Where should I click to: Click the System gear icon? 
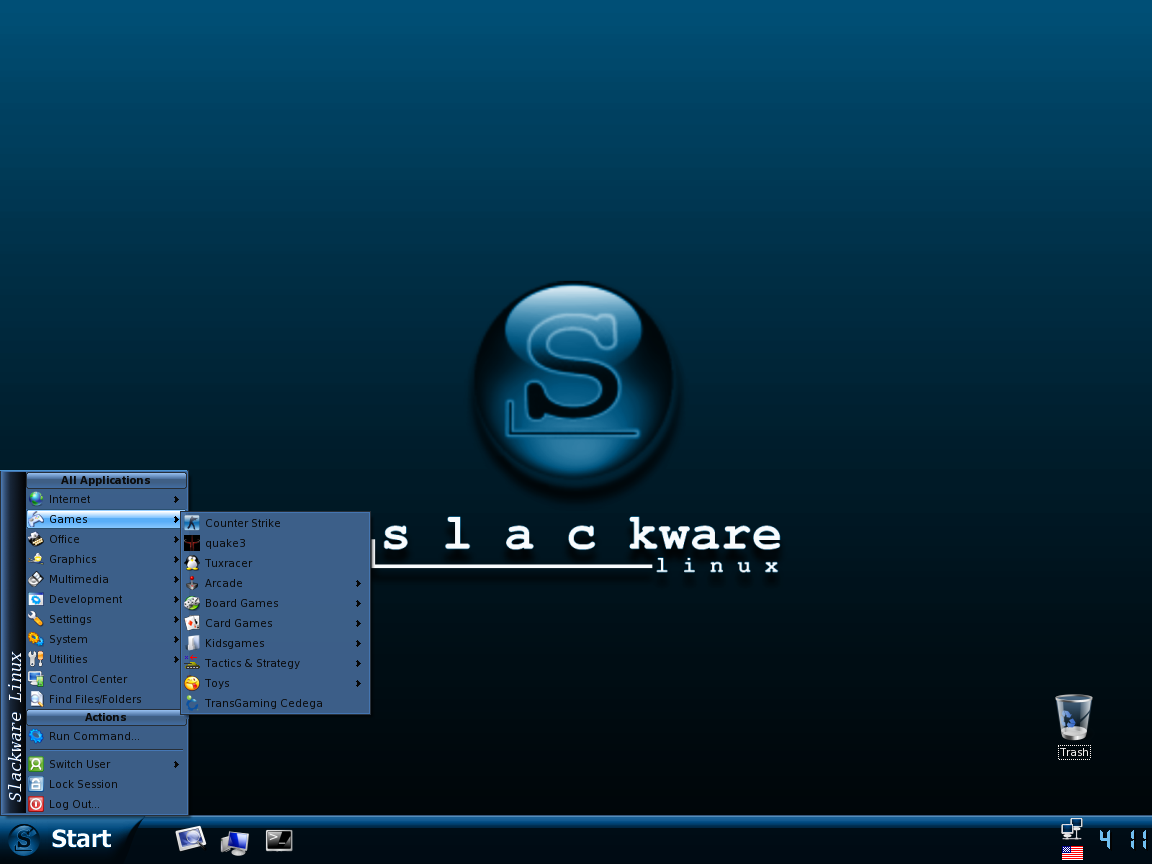coord(36,639)
